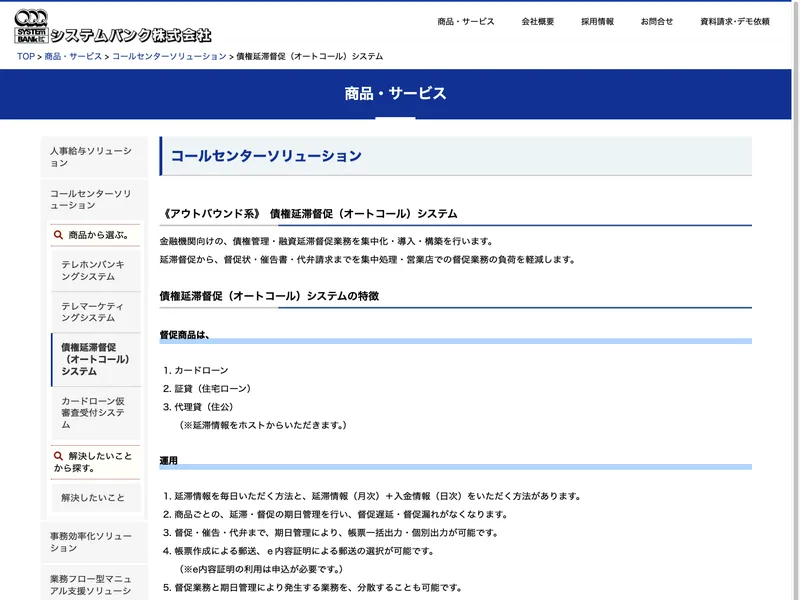The image size is (800, 600).
Task: Go to TOP via breadcrumb
Action: 25,57
